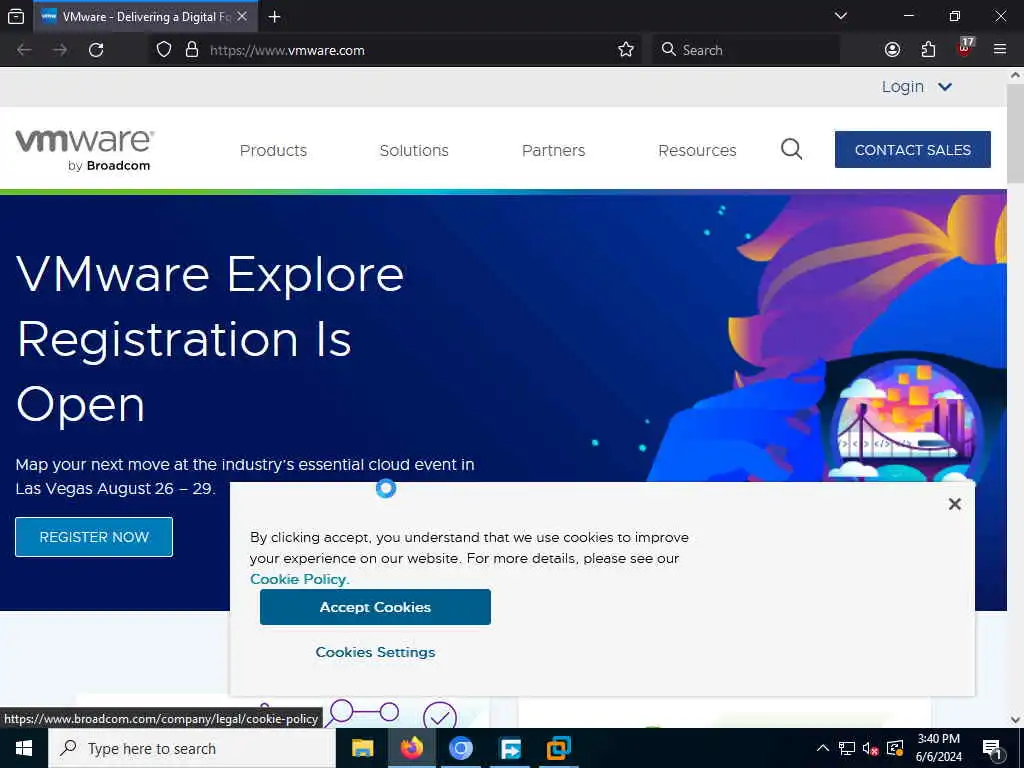The height and width of the screenshot is (768, 1024).
Task: Open the extensions puzzle icon
Action: pos(928,50)
